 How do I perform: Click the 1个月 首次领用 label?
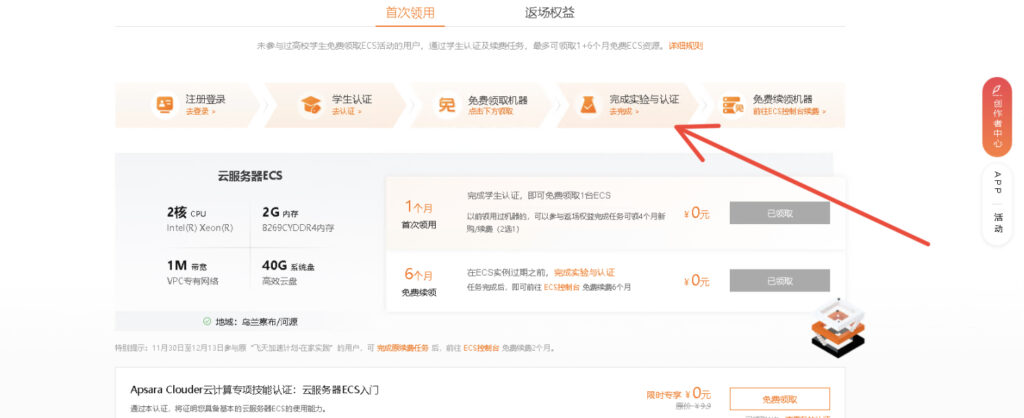tap(419, 215)
